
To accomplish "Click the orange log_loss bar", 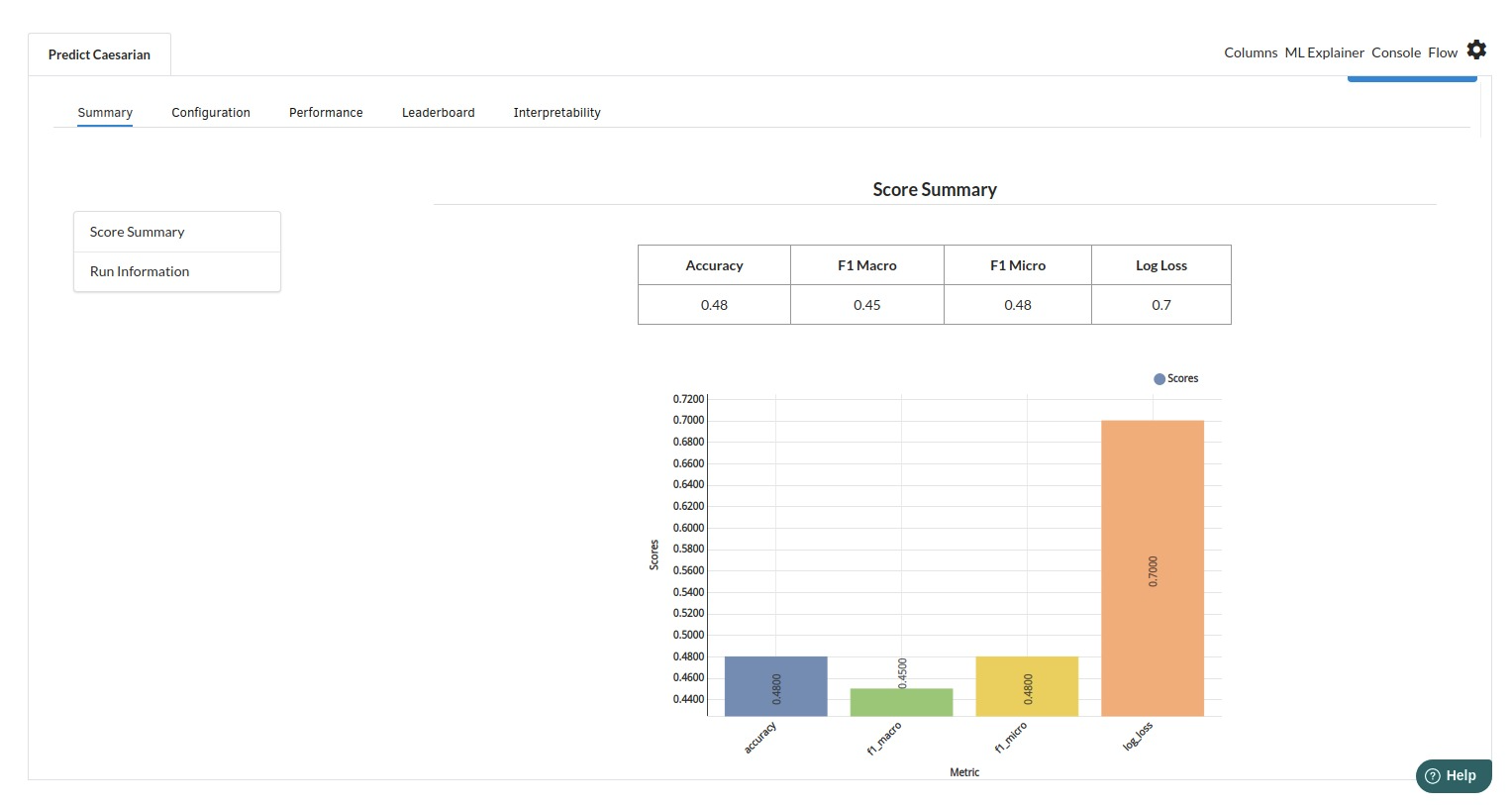I will point(1153,568).
